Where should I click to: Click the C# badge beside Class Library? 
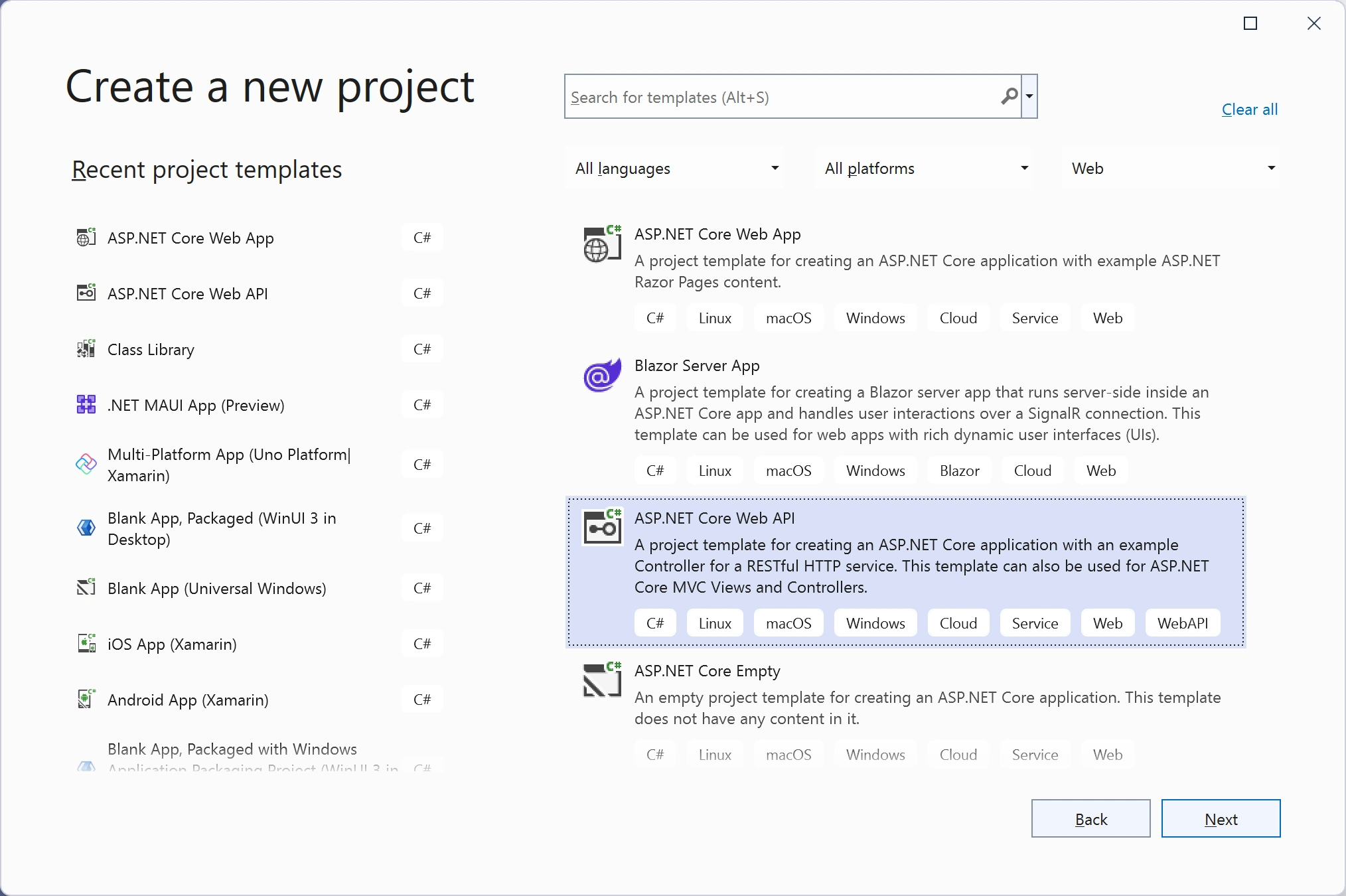[422, 348]
